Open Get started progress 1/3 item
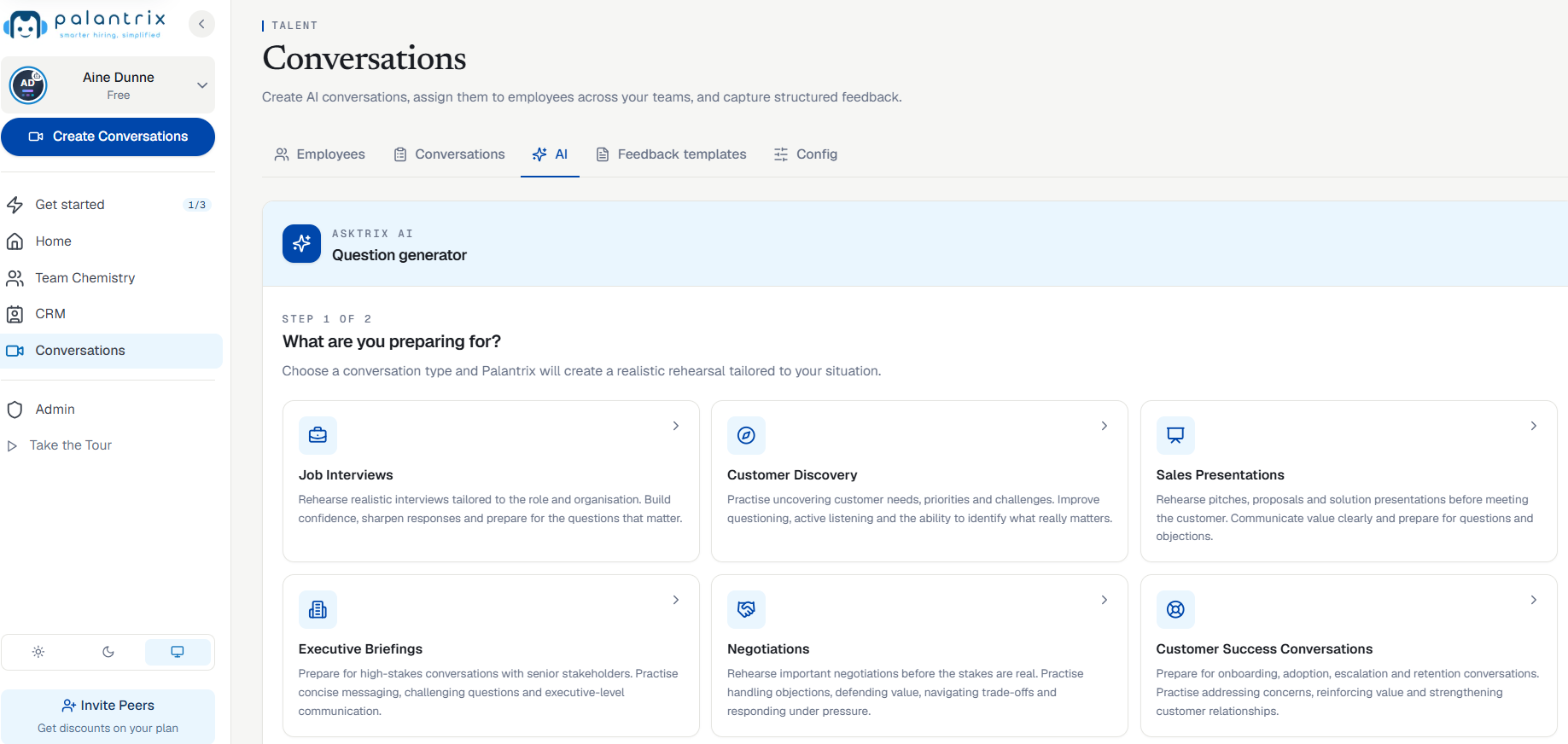The image size is (1568, 744). pos(108,205)
